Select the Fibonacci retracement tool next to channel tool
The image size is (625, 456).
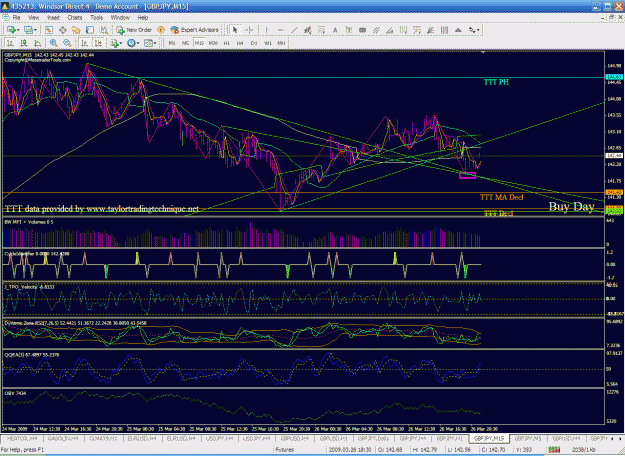coord(321,30)
